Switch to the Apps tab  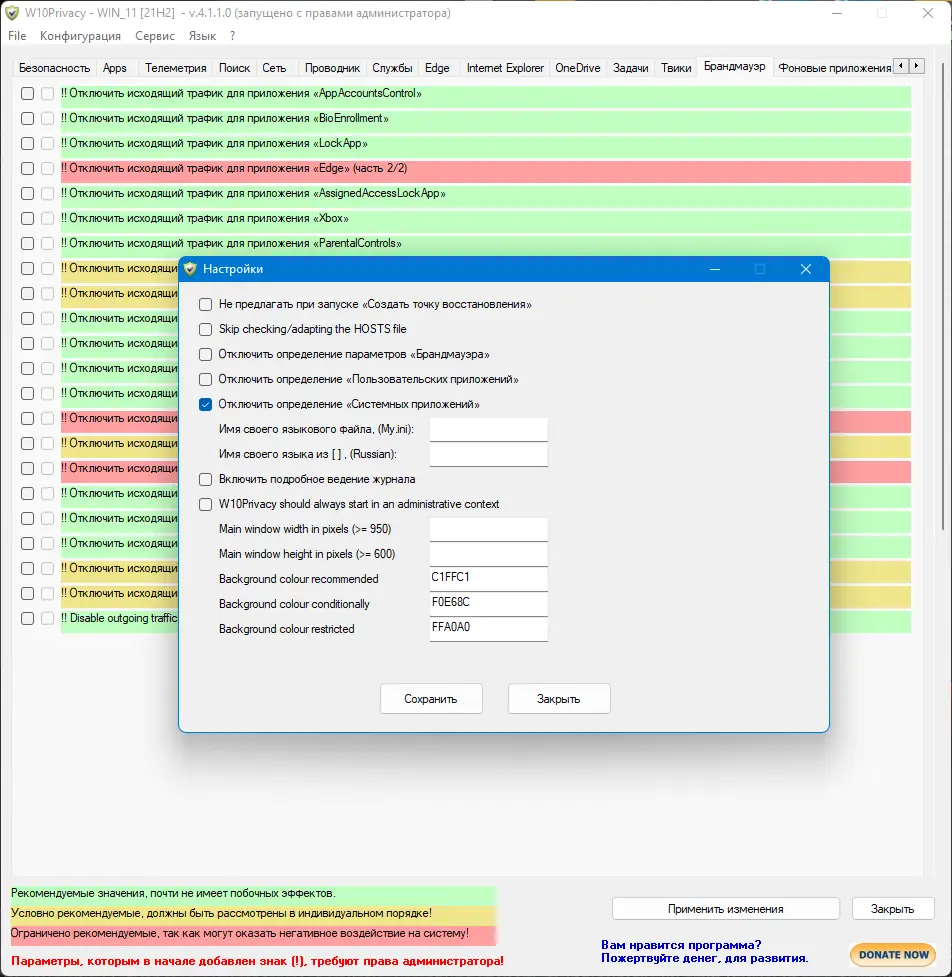(115, 68)
